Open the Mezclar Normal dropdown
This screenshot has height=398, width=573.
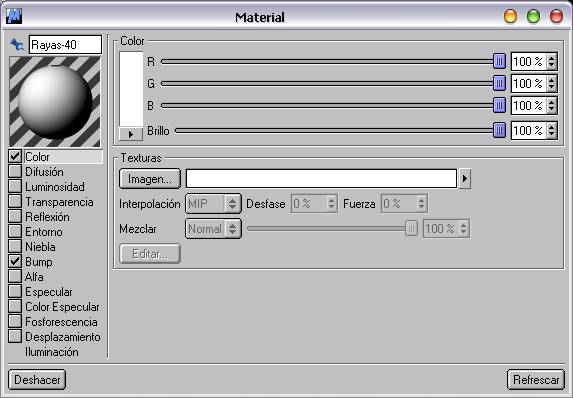coord(213,229)
